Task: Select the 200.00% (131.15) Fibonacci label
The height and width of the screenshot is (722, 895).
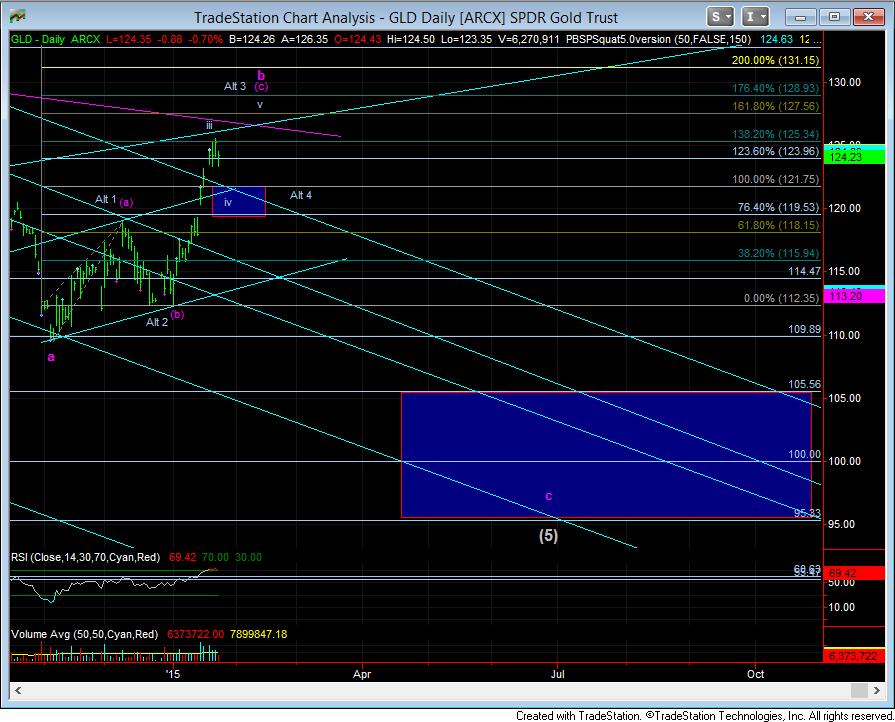Action: (775, 60)
